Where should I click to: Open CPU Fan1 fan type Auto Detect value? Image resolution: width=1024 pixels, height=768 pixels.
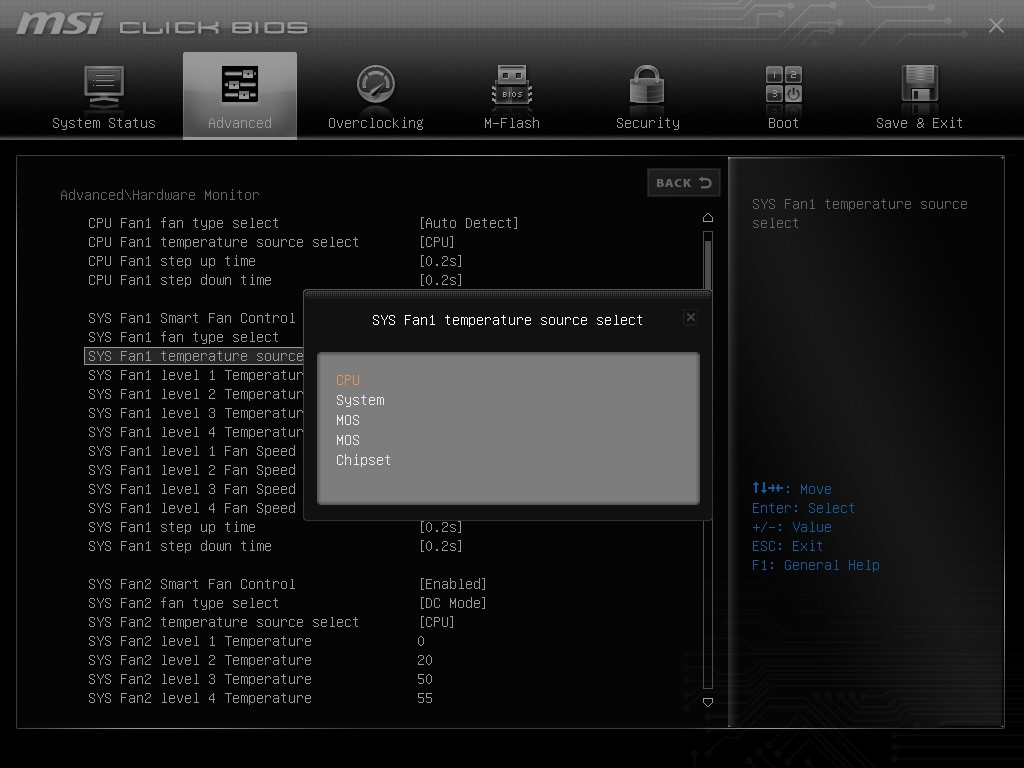[468, 223]
